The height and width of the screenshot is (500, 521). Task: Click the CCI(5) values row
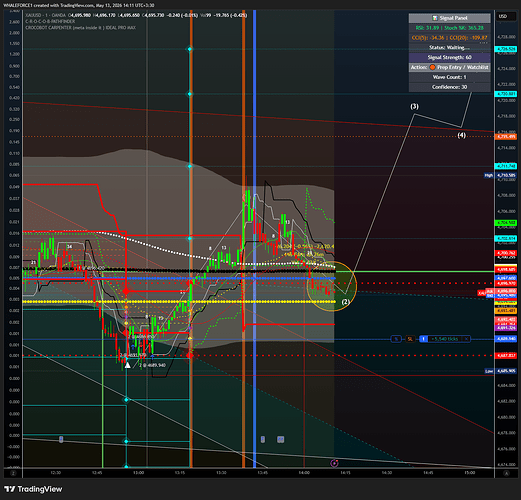[x=450, y=38]
